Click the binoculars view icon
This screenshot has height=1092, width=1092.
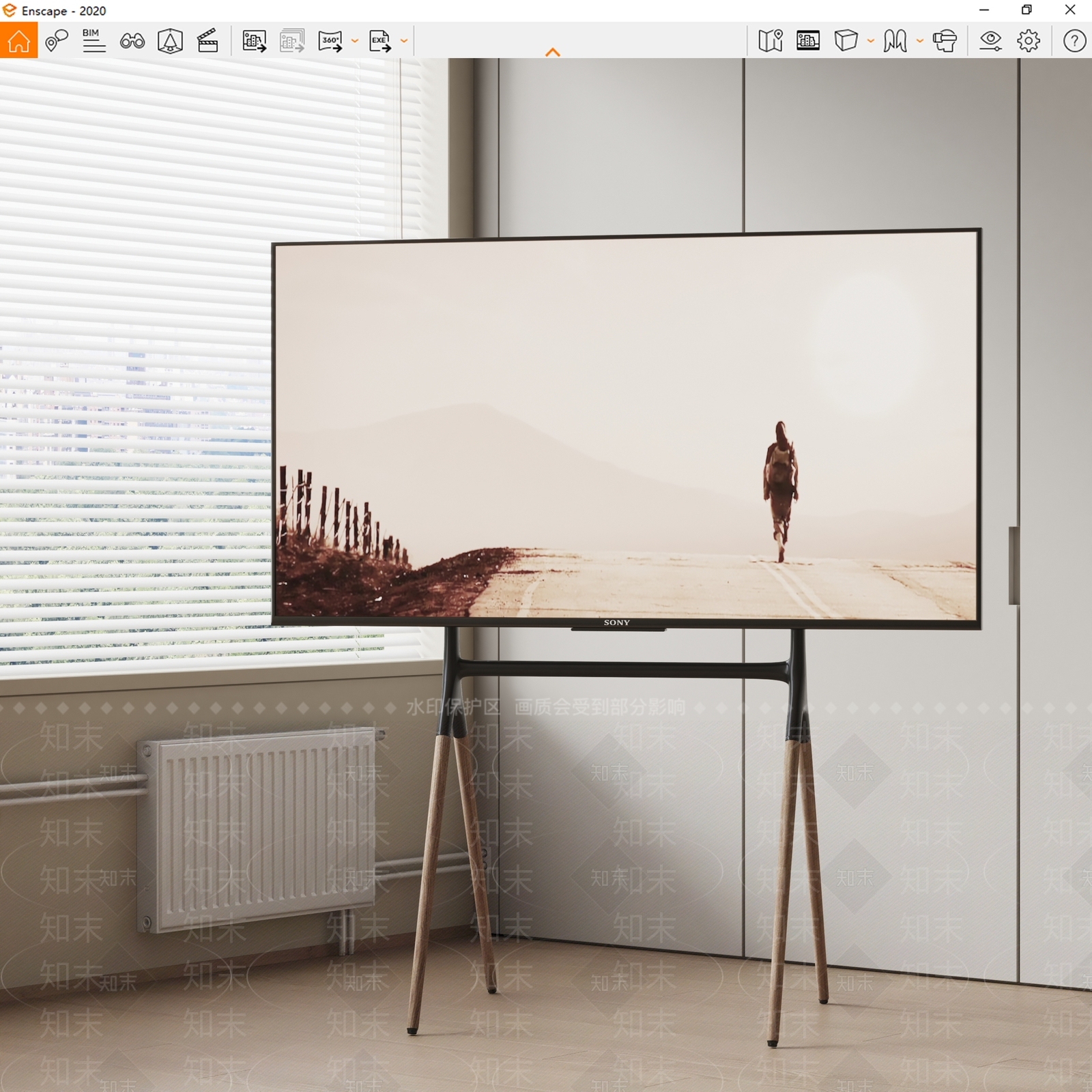(132, 42)
